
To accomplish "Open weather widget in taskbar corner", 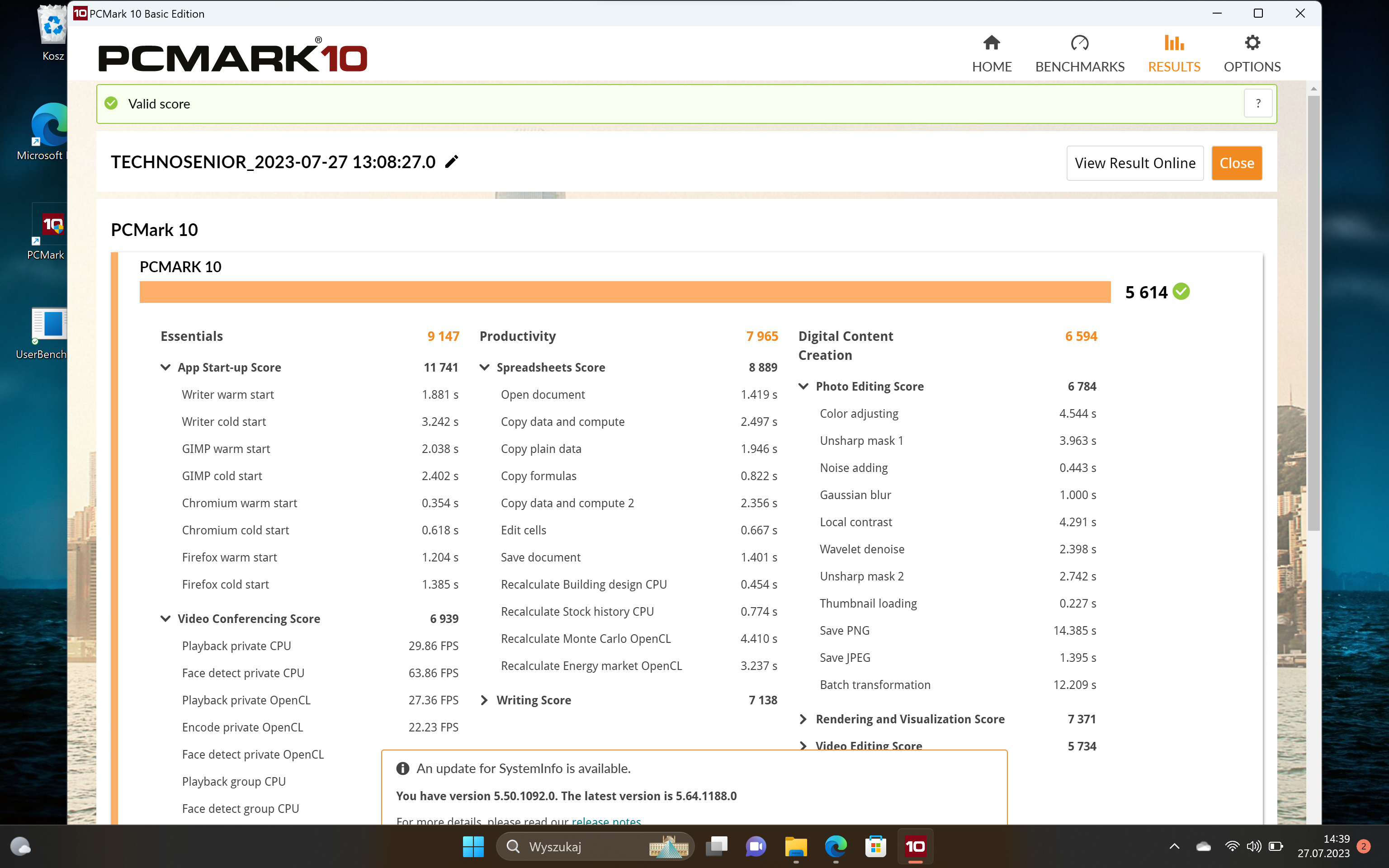I will click(21, 846).
